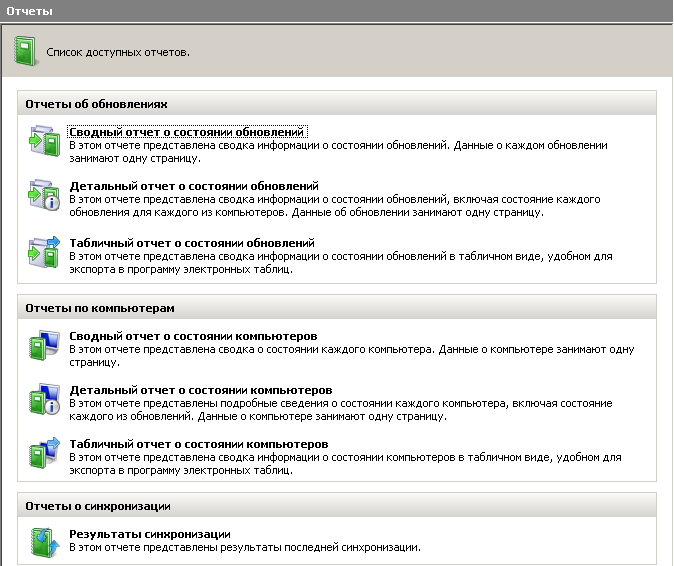674x566 pixels.
Task: Click the 'Отчеты' title bar label
Action: coord(29,11)
